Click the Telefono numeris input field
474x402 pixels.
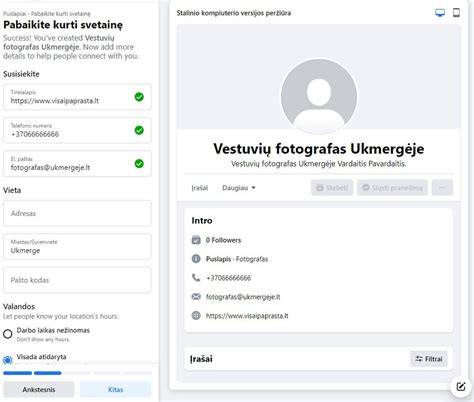pyautogui.click(x=77, y=130)
